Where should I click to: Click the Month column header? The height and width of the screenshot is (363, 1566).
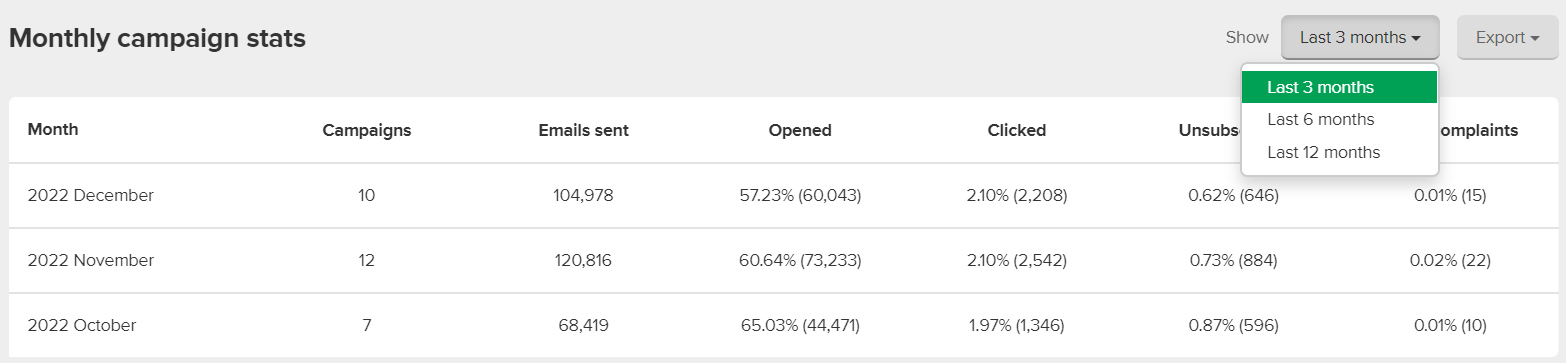[53, 130]
